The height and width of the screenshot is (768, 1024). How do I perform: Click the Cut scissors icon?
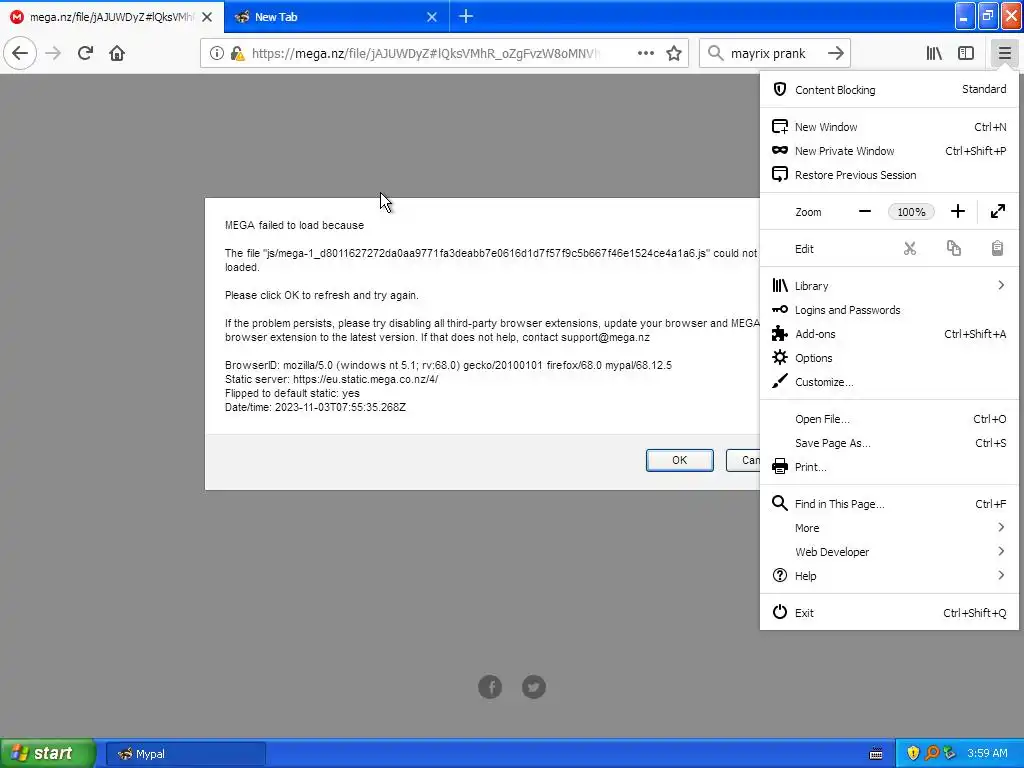click(910, 249)
